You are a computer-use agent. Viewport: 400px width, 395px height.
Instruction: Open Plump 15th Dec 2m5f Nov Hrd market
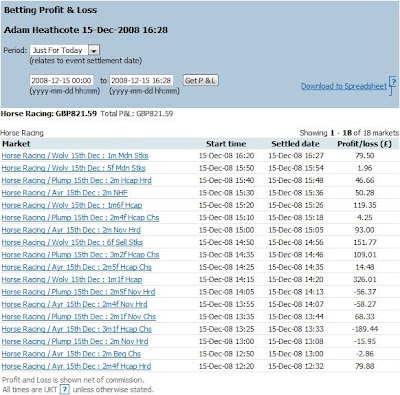click(78, 292)
